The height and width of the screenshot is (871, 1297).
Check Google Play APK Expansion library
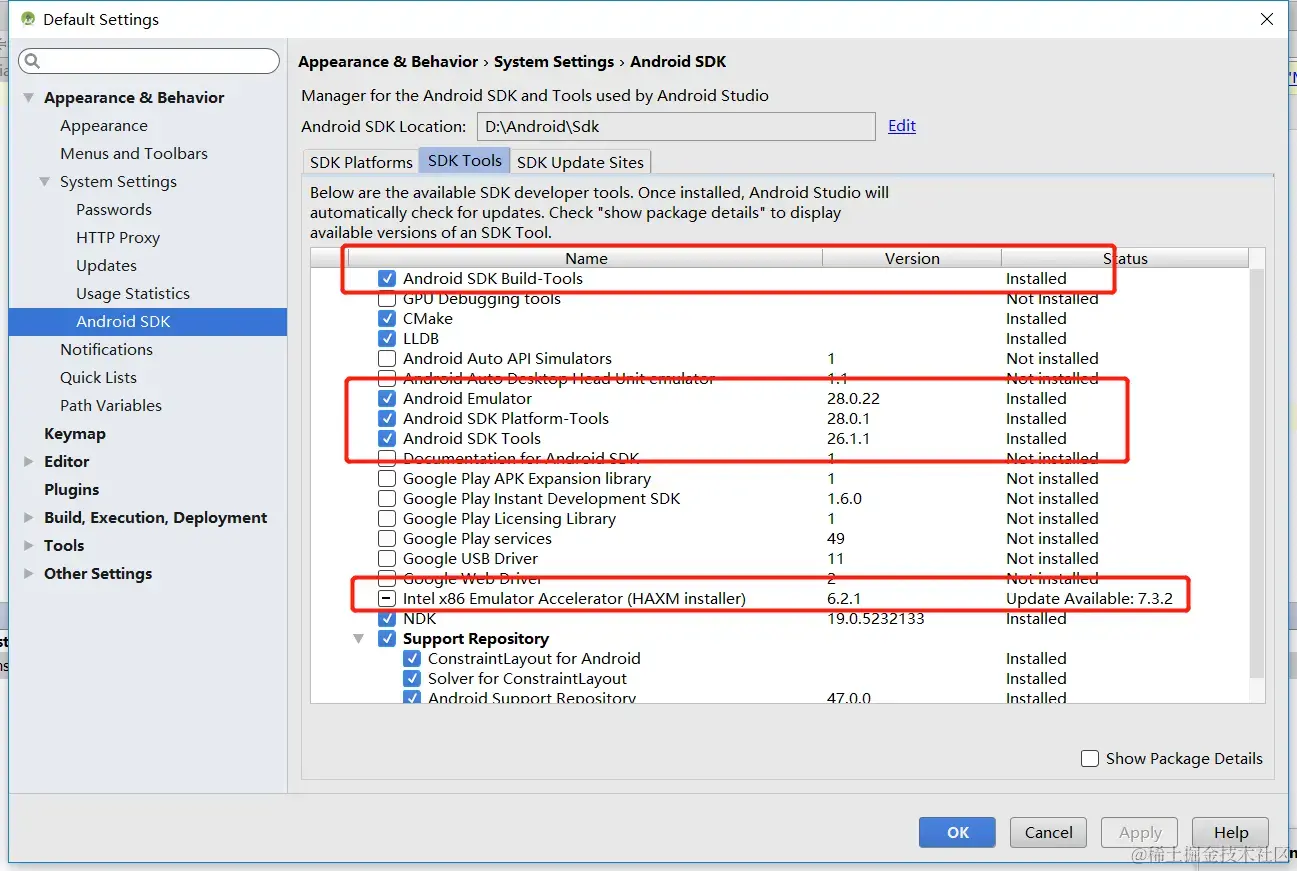(387, 479)
